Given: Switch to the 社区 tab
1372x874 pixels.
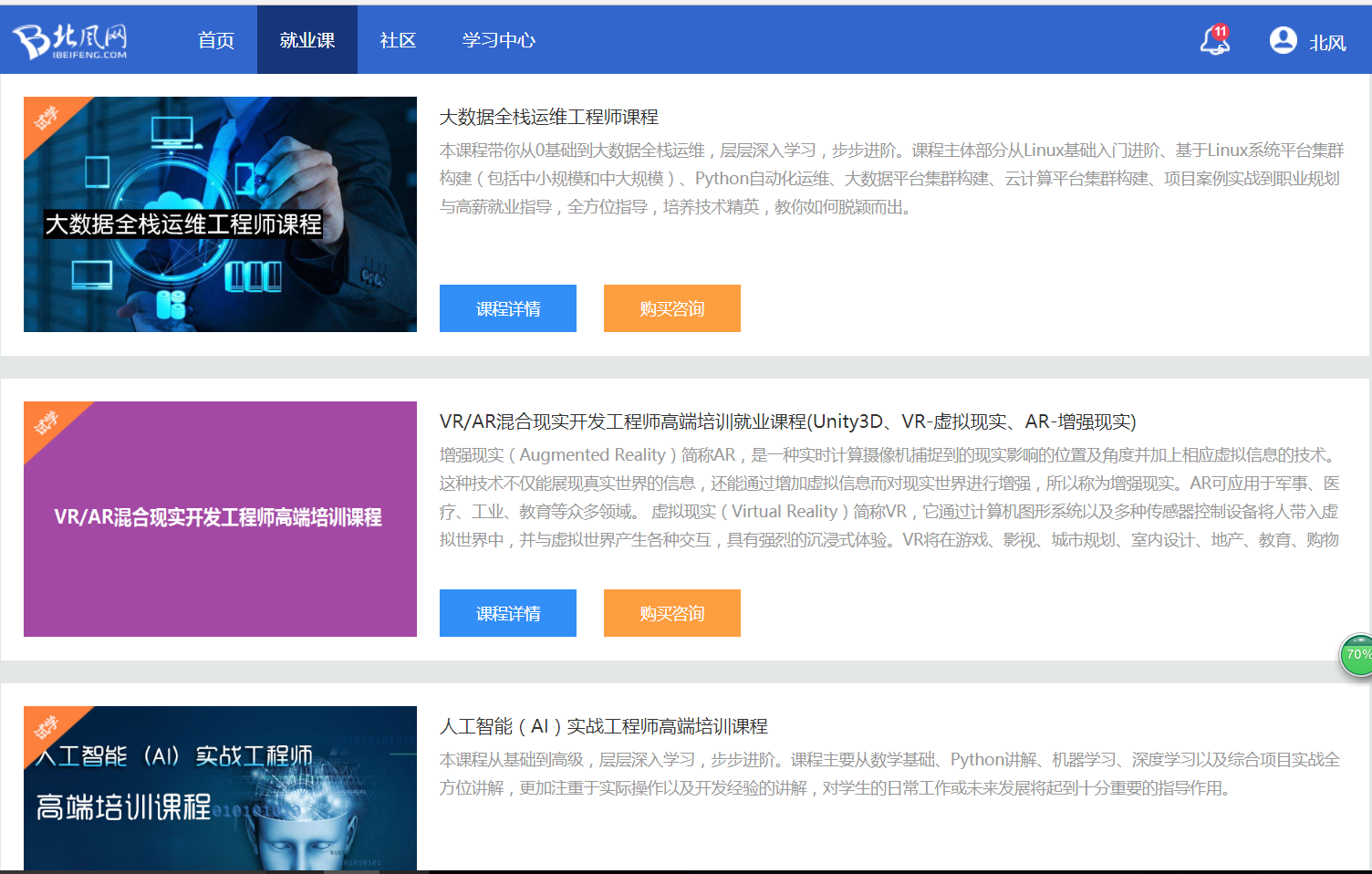Looking at the screenshot, I should 397,39.
